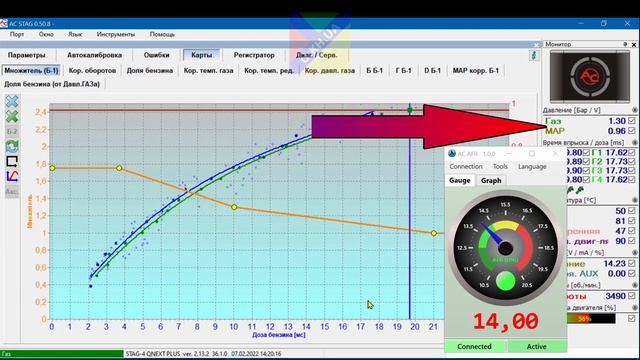Collapse the Время впрыска / доза section
Image resolution: width=640 pixels, height=360 pixels.
(635, 143)
